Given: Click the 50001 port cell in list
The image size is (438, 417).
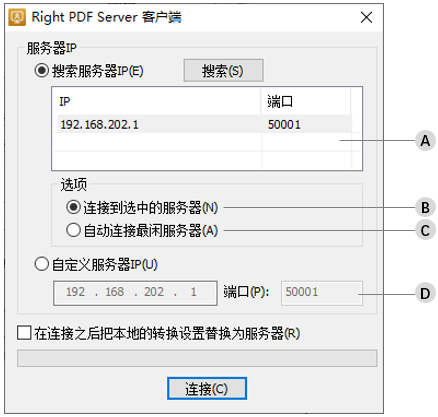Looking at the screenshot, I should [x=284, y=125].
